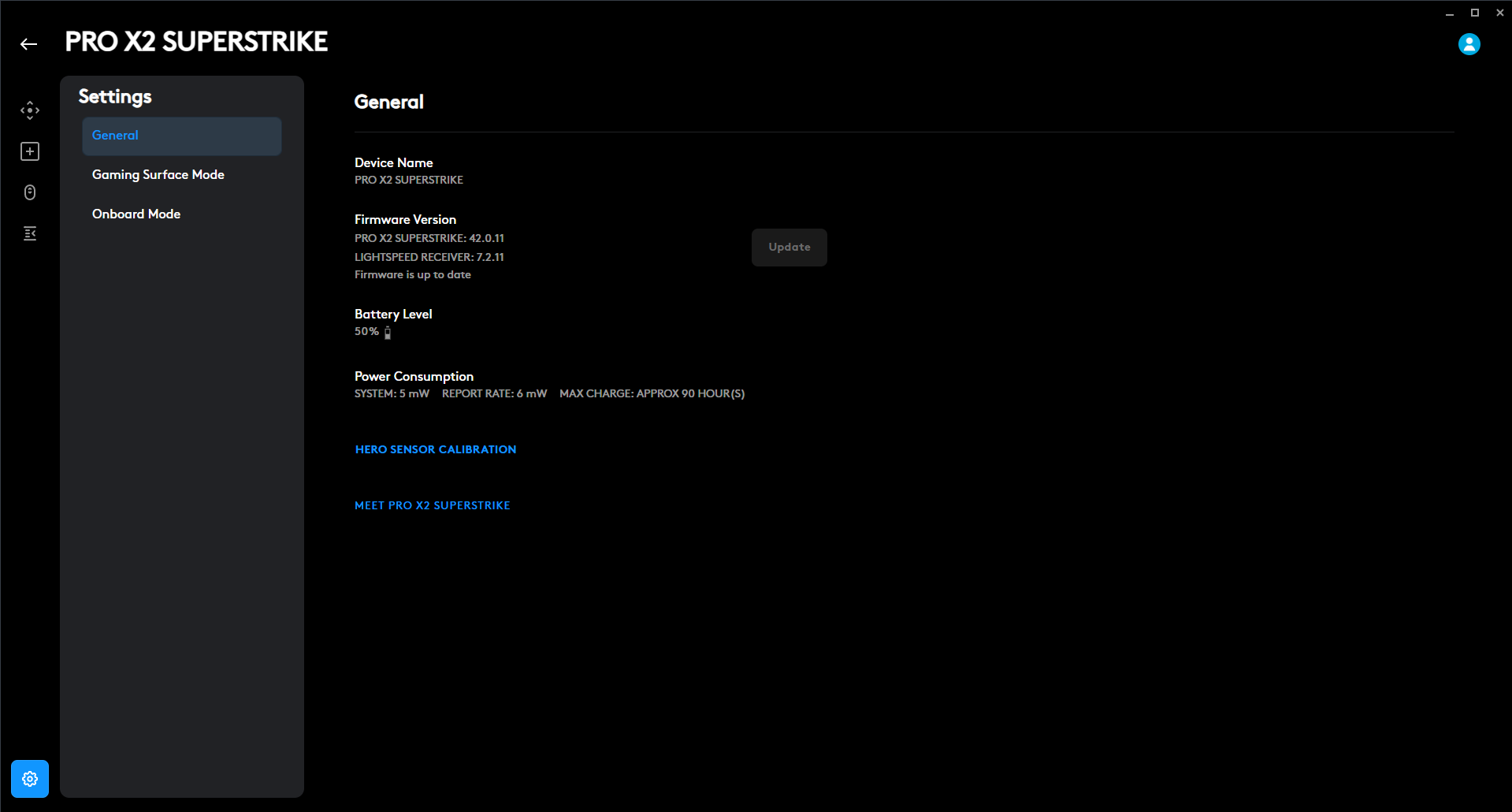Viewport: 1512px width, 812px height.
Task: Click the PRO X2 SUPERSTRIKE page title
Action: (196, 42)
